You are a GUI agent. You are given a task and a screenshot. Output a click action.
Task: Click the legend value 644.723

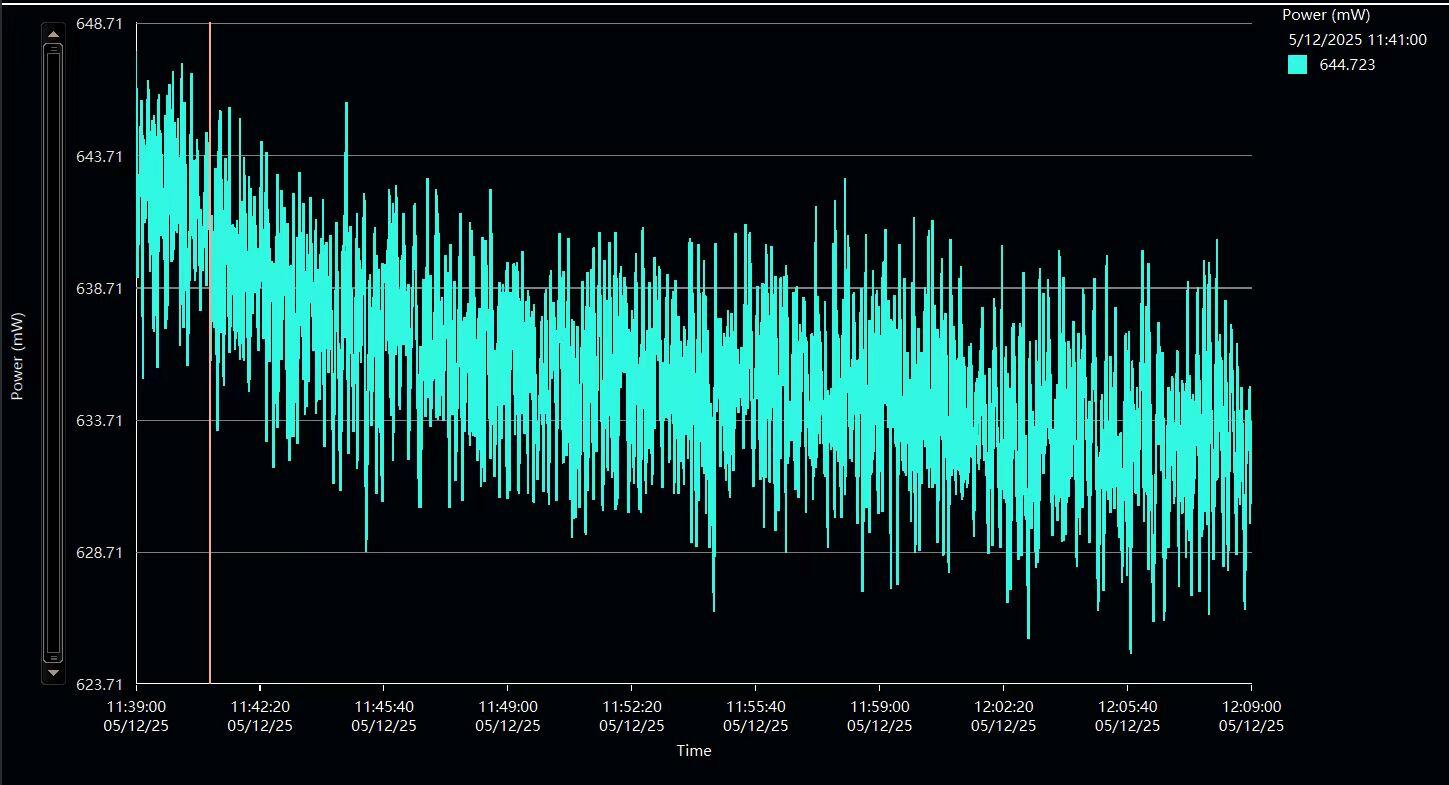pos(1347,65)
